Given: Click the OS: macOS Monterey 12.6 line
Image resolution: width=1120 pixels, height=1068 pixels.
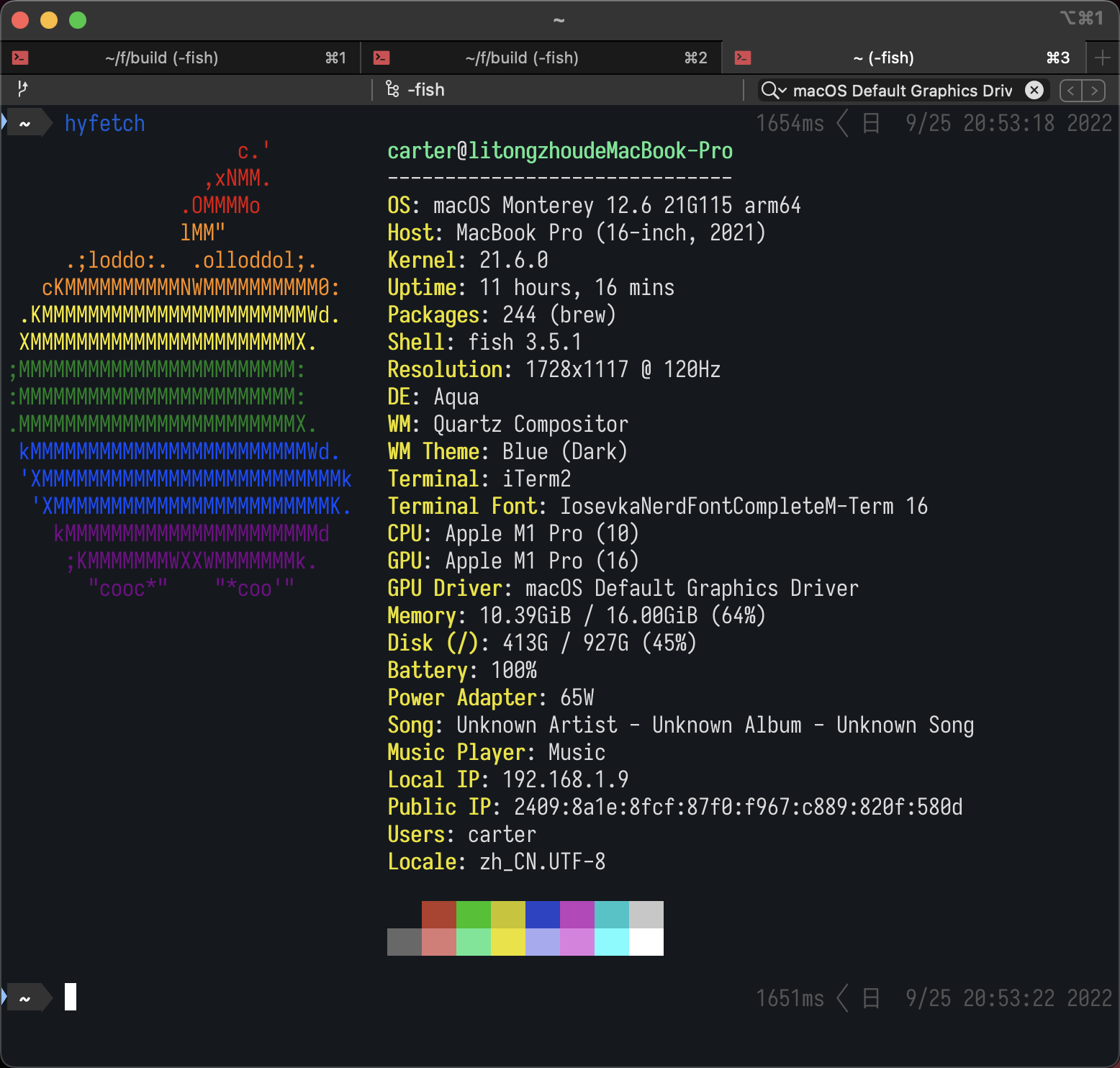Looking at the screenshot, I should point(594,205).
